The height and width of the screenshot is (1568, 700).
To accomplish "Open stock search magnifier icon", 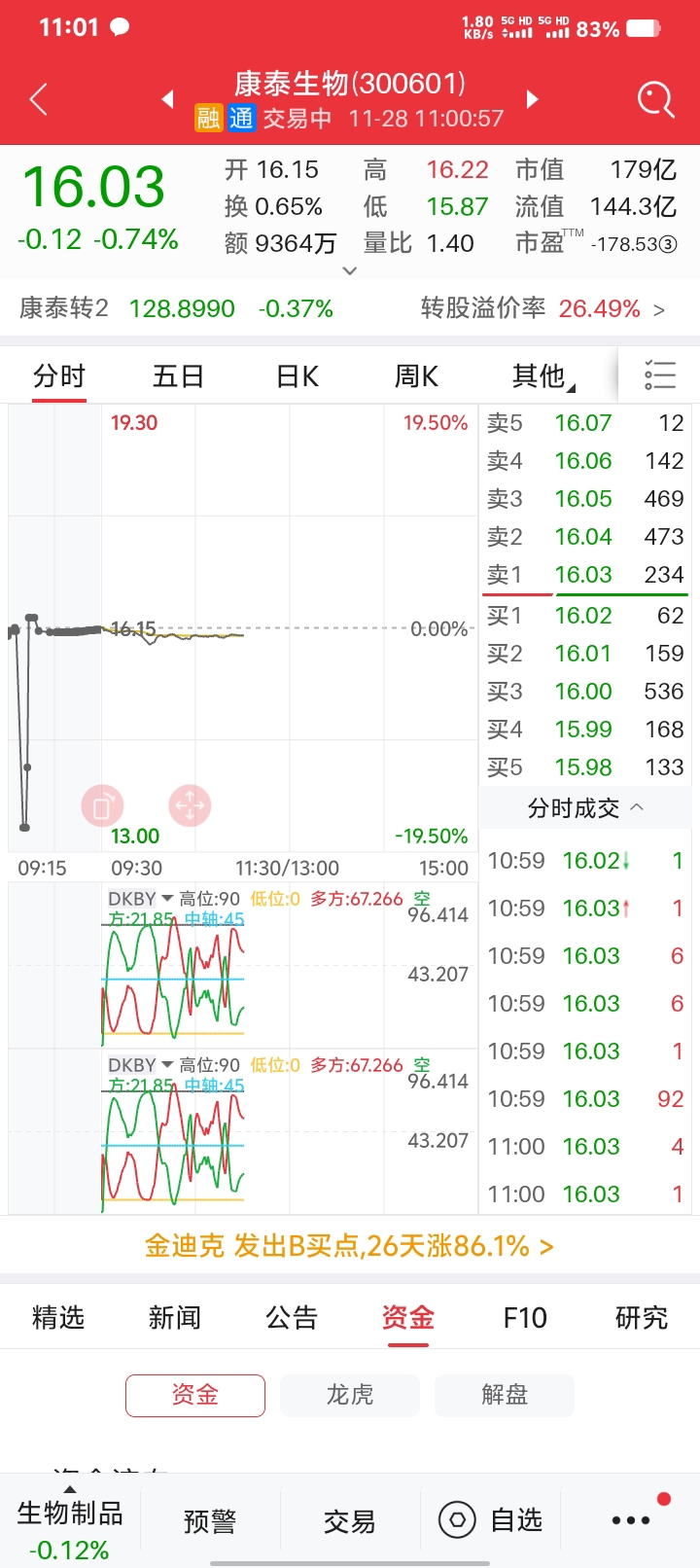I will [x=656, y=99].
